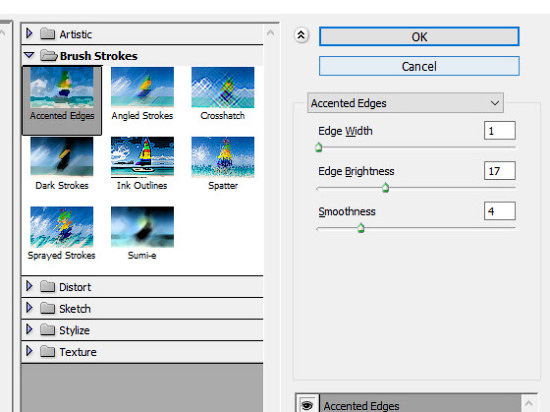Click the Edge Width slider handle
Viewport: 550px width, 412px height.
[x=318, y=147]
